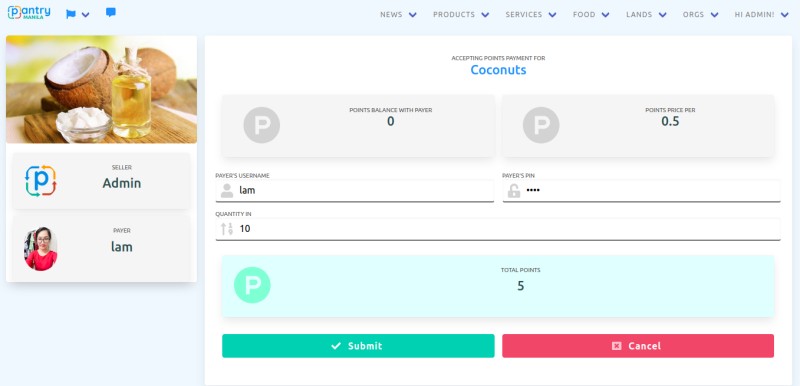Open the FOOD menu
This screenshot has width=800, height=386.
pyautogui.click(x=591, y=15)
